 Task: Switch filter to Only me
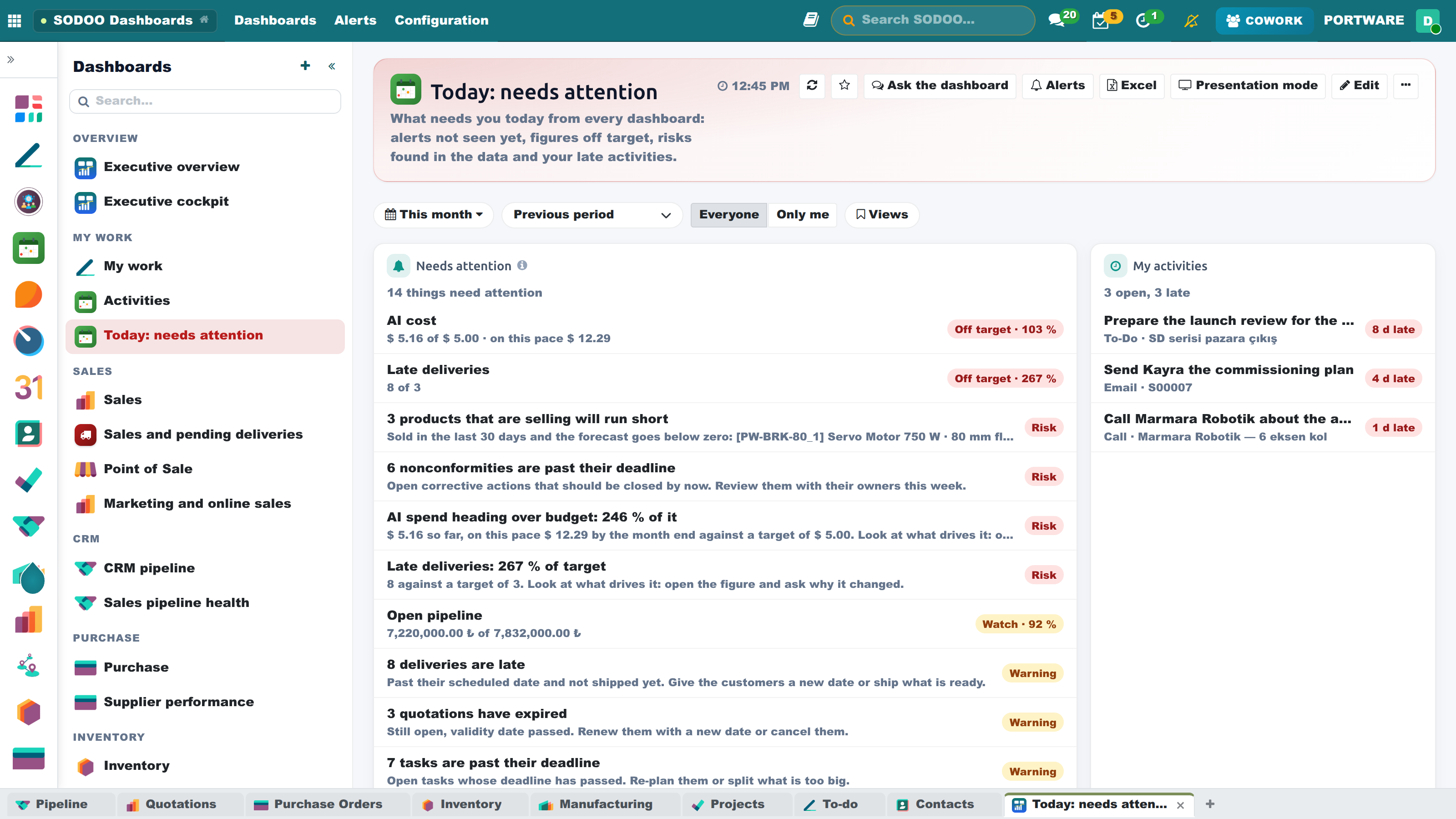802,215
